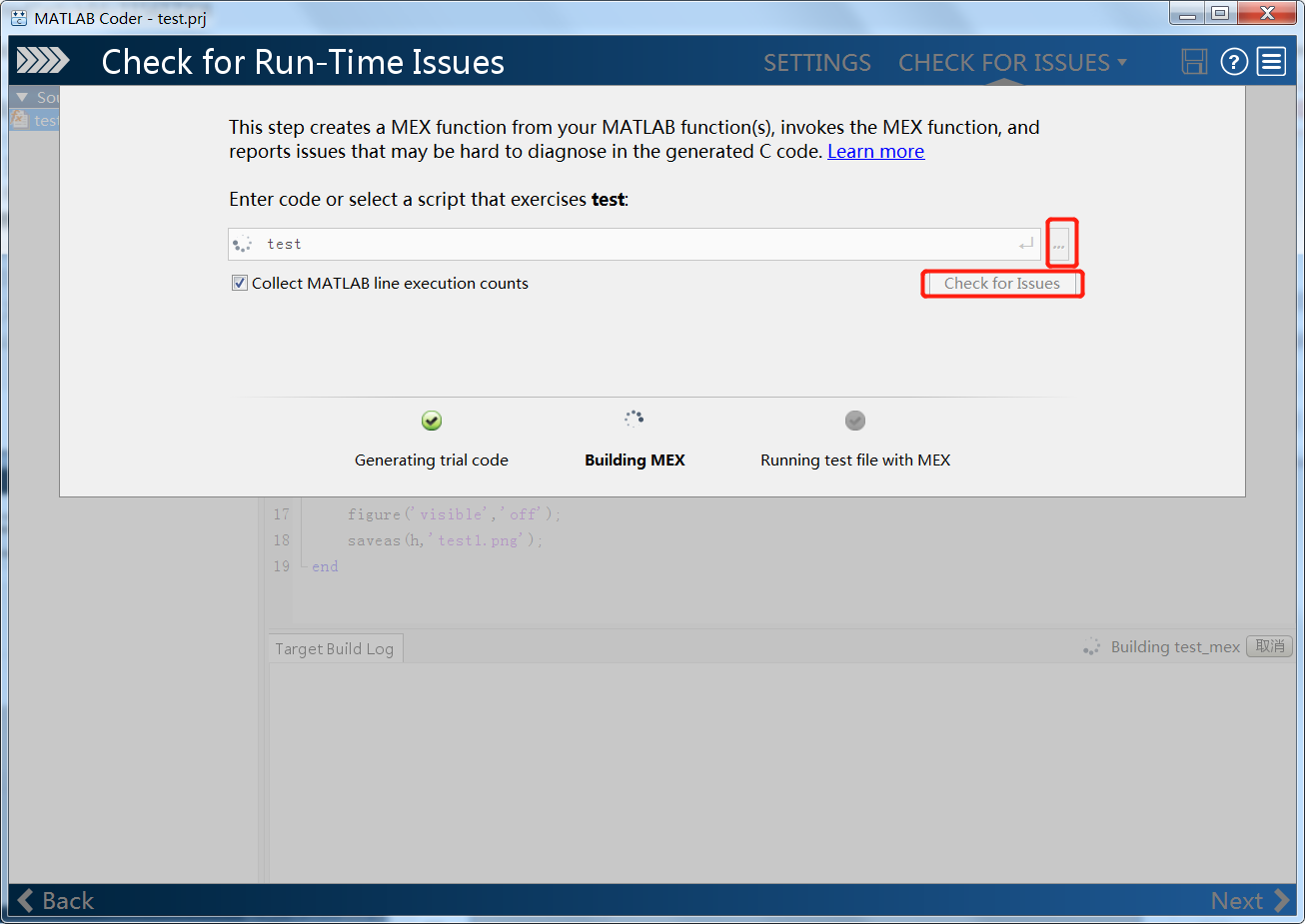Click the workflow steps arrows icon
Image resolution: width=1305 pixels, height=924 pixels.
(43, 61)
